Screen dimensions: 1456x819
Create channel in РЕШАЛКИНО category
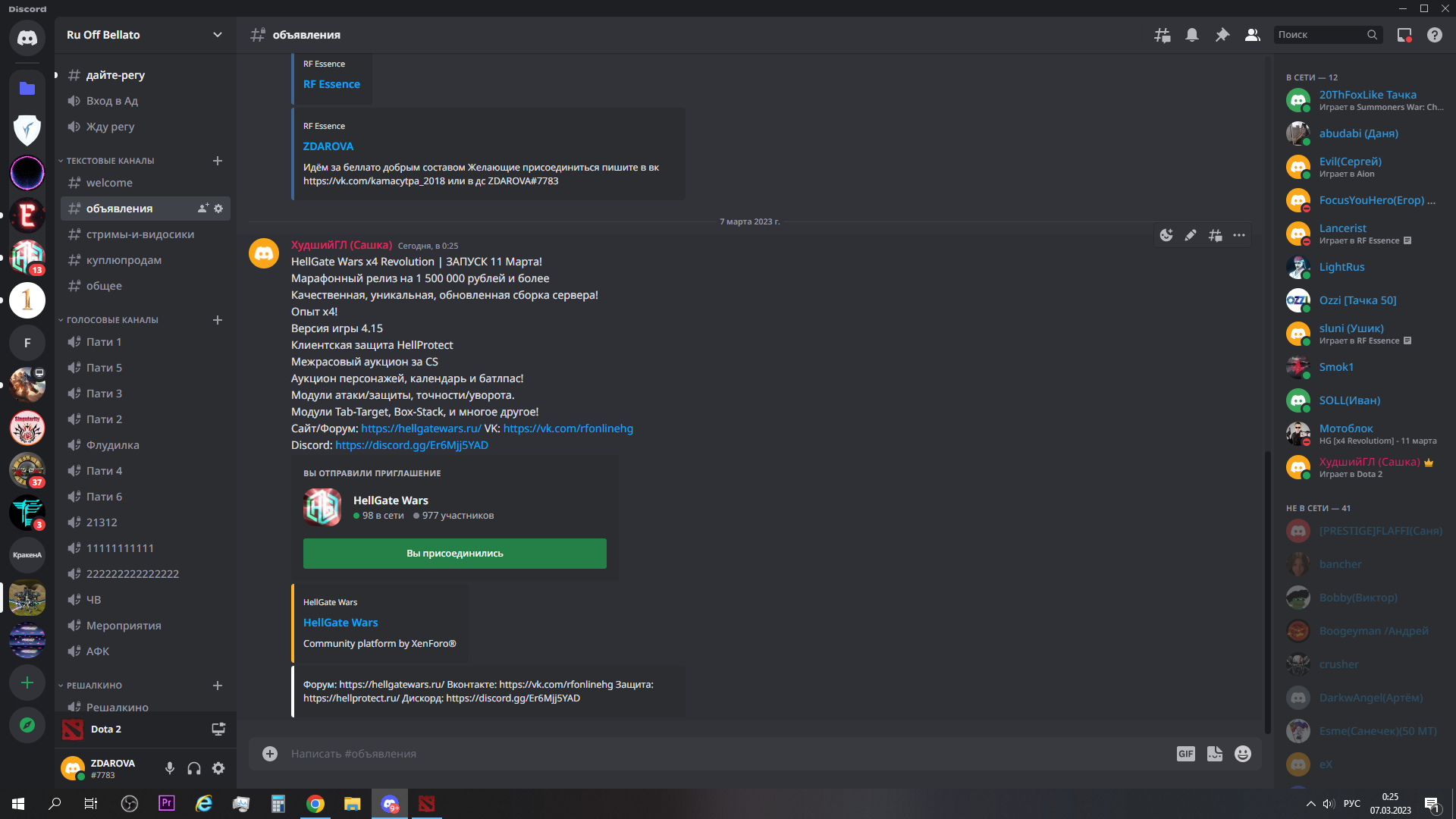(218, 686)
